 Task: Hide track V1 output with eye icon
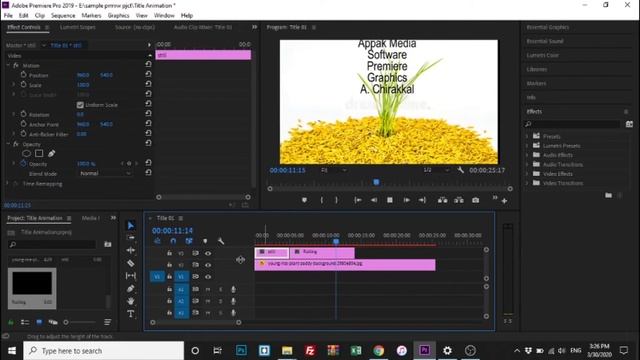click(x=208, y=277)
